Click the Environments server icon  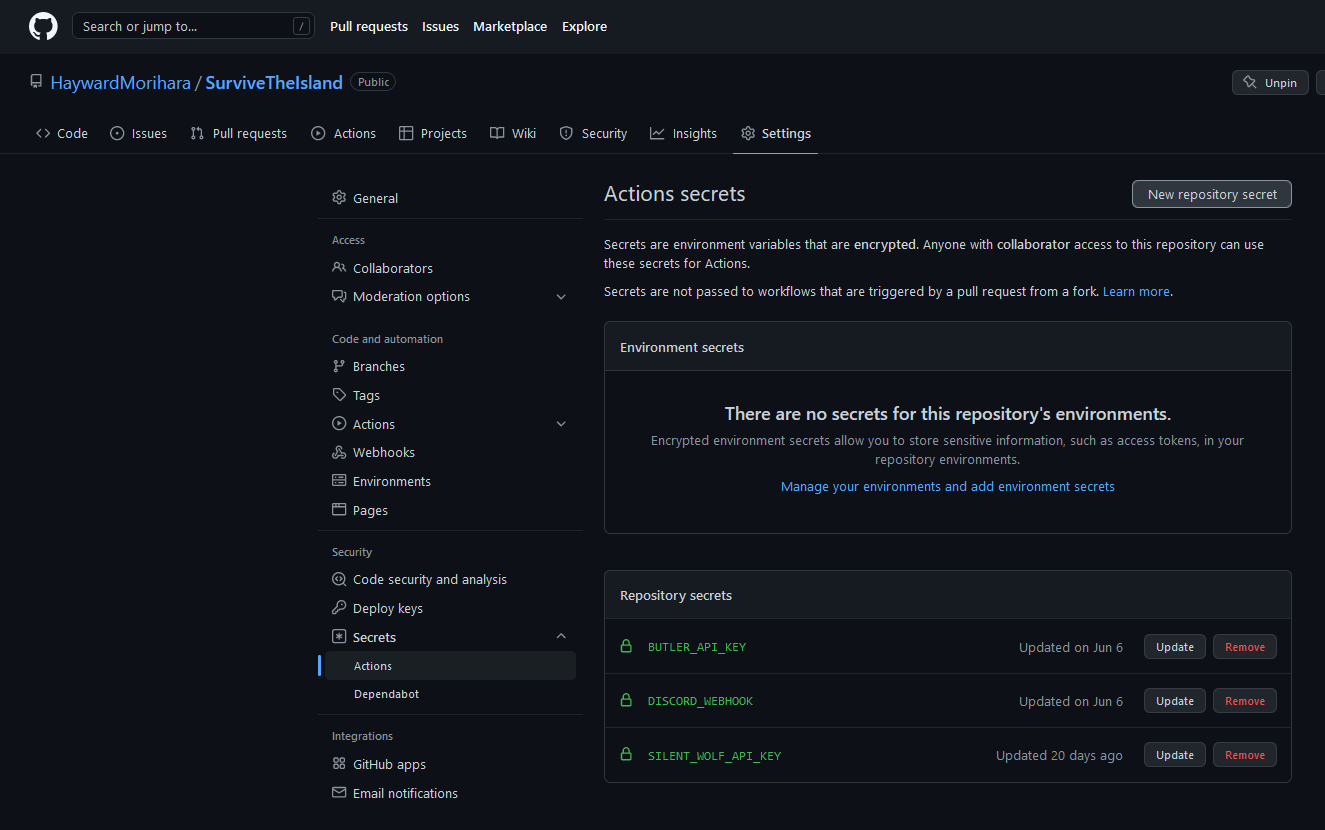pos(339,481)
